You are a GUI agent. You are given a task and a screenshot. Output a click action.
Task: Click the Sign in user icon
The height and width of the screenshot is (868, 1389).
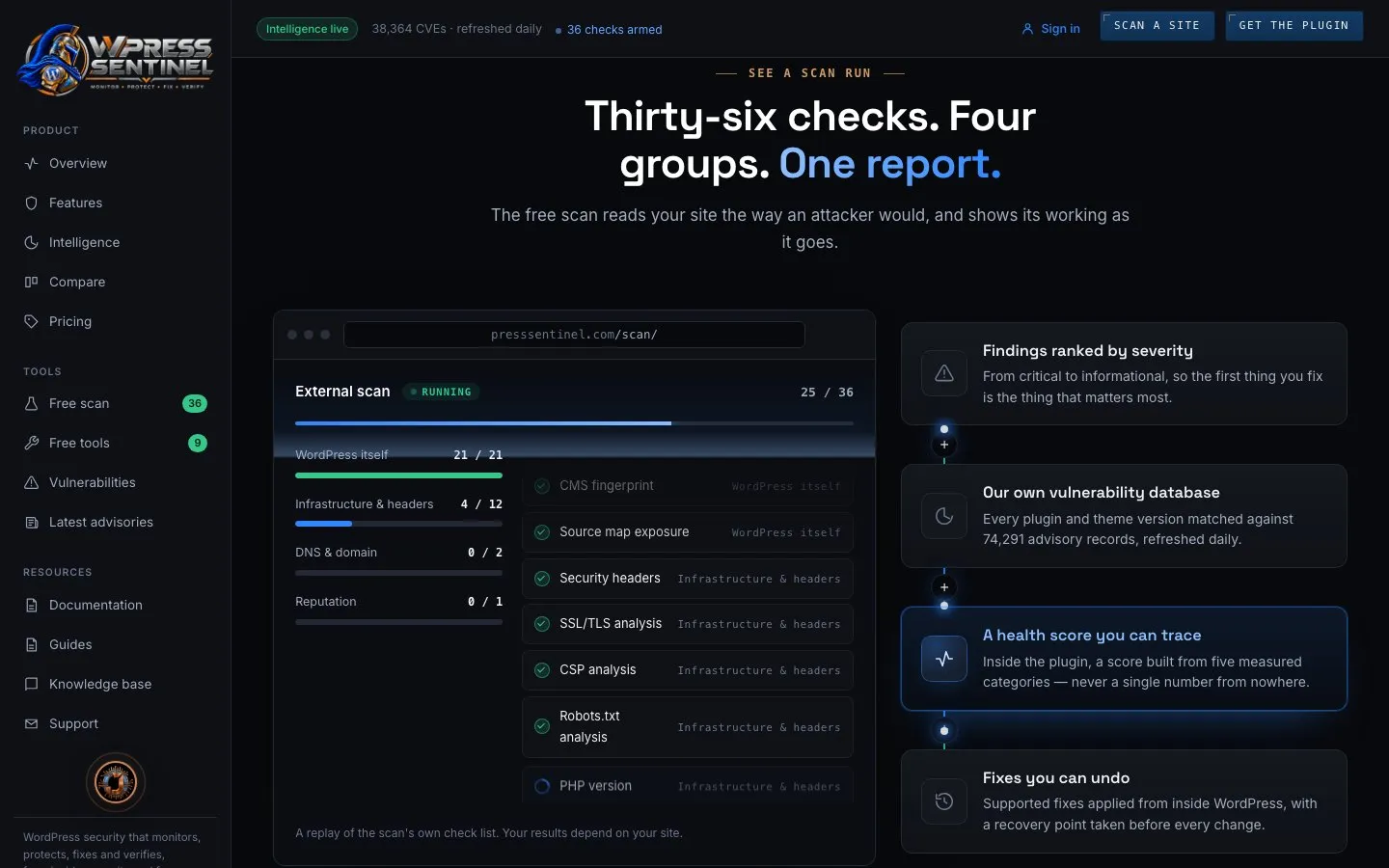1027,29
